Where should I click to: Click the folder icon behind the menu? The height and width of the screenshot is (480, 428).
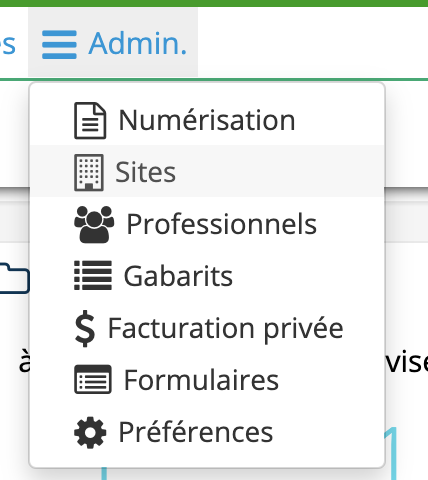[x=15, y=278]
